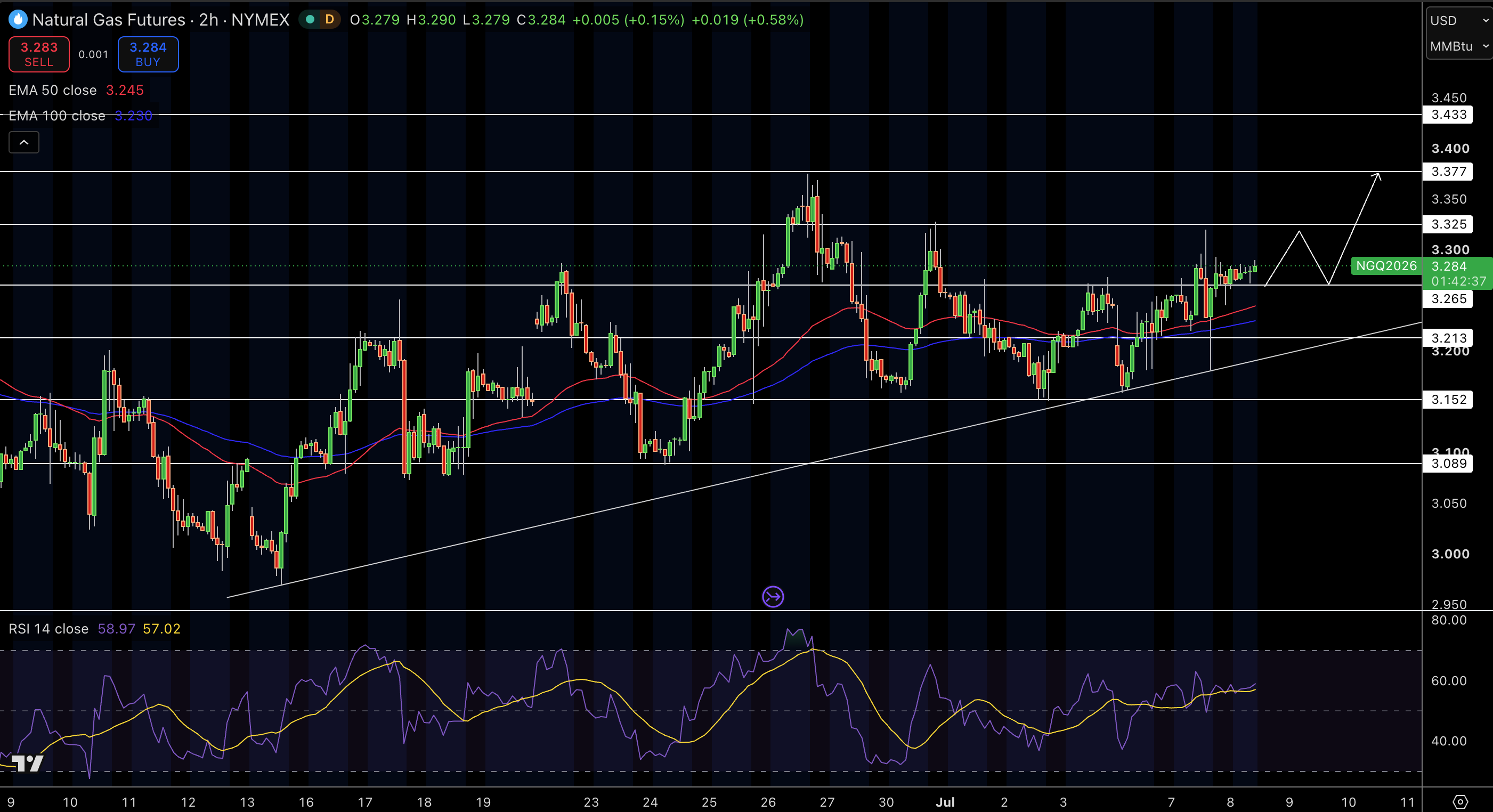Click the RSI value 58.97
1493x812 pixels.
[x=116, y=629]
